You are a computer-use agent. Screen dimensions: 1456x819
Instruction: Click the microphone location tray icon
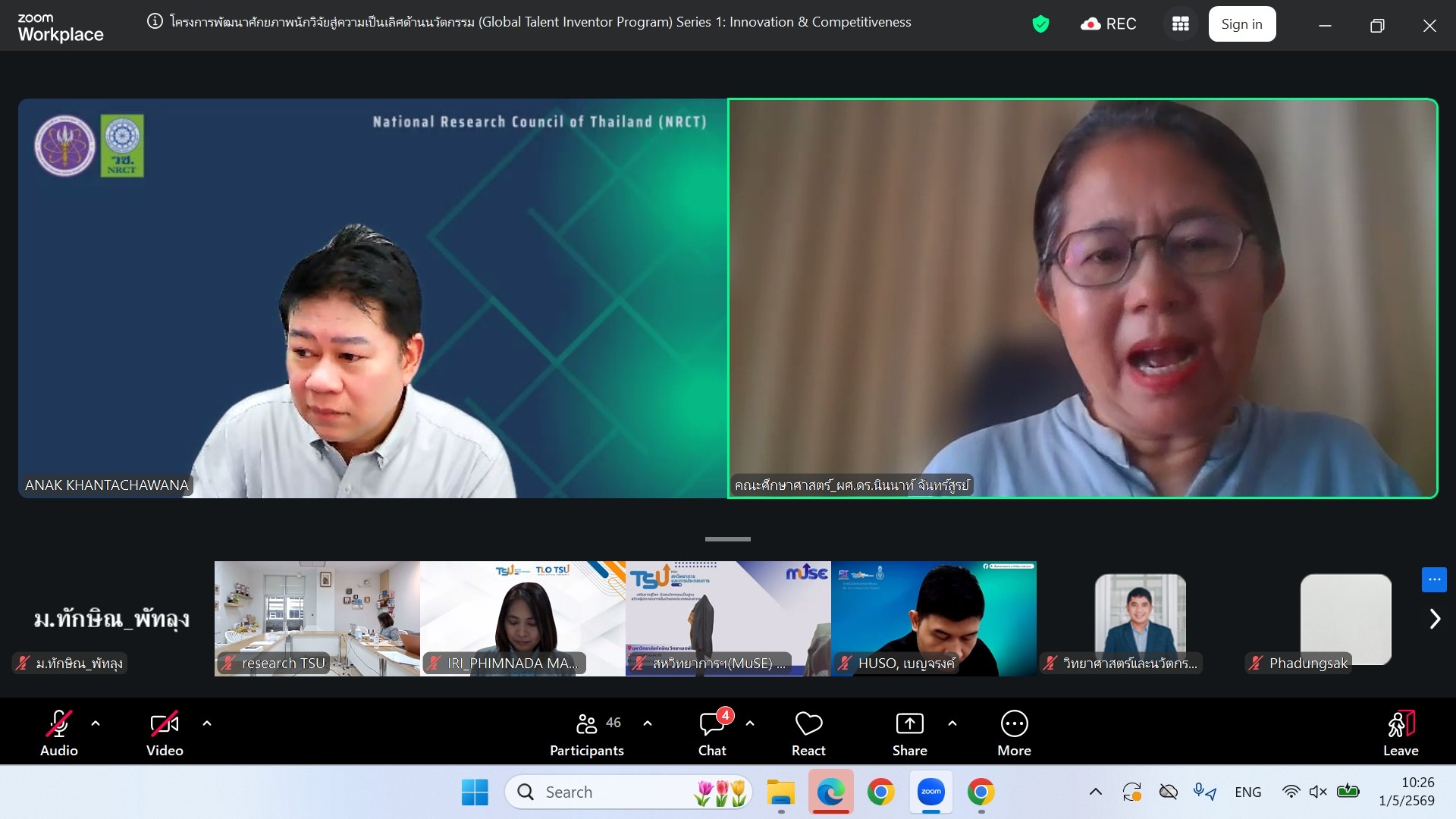tap(1204, 792)
